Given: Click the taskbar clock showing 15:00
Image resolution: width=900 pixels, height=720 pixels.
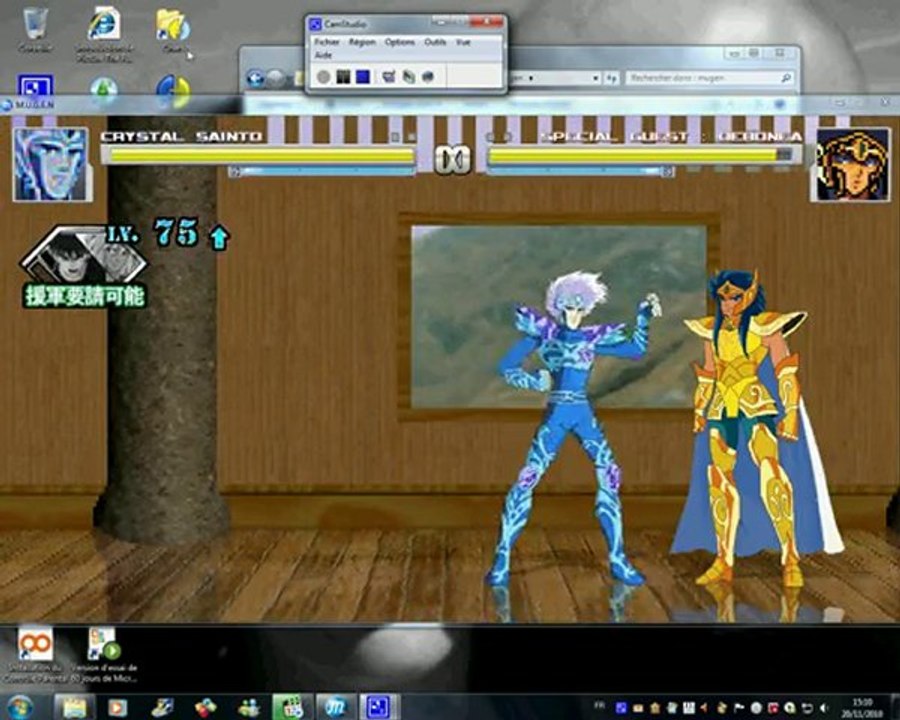Looking at the screenshot, I should pyautogui.click(x=863, y=707).
